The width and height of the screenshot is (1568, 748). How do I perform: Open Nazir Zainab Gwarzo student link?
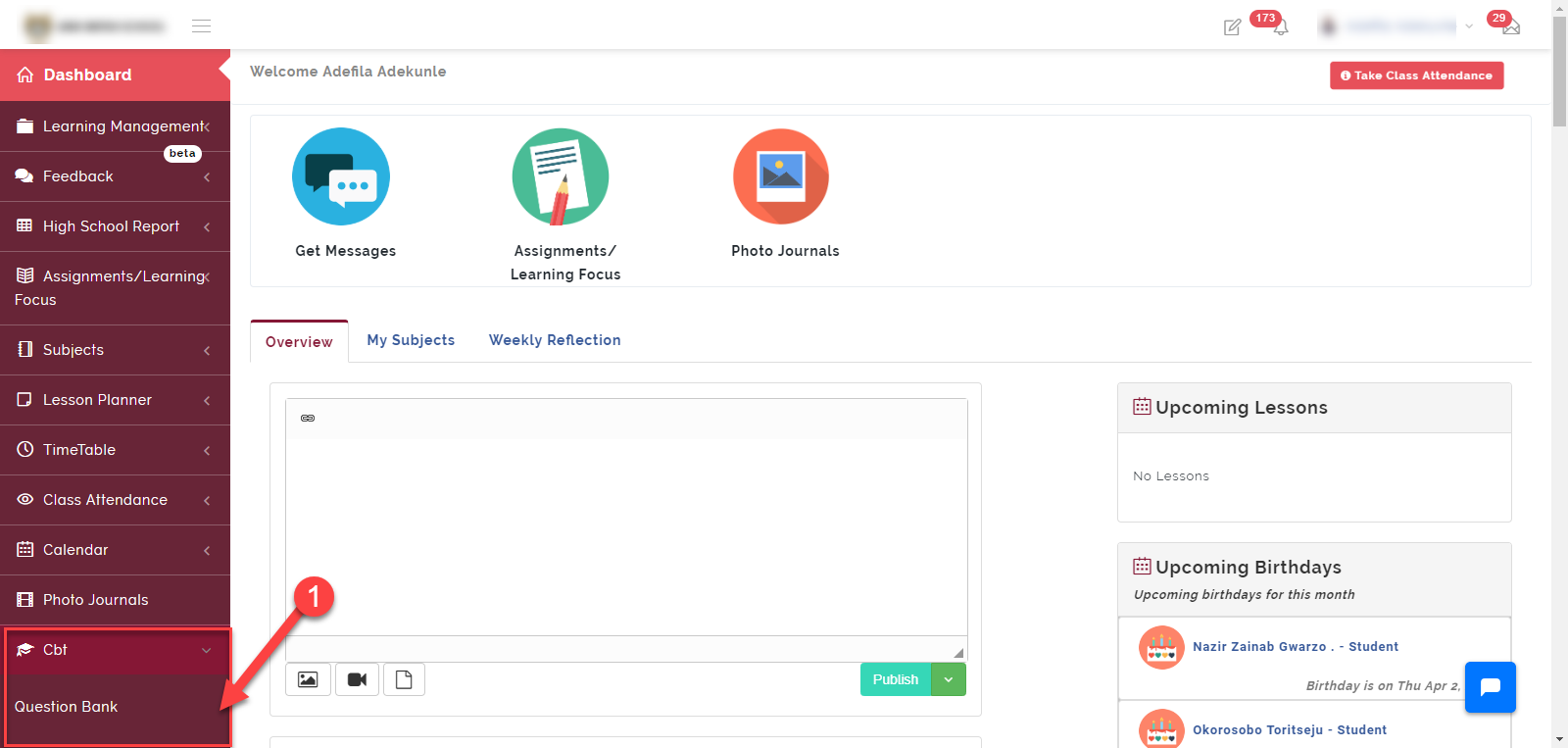pos(1296,646)
